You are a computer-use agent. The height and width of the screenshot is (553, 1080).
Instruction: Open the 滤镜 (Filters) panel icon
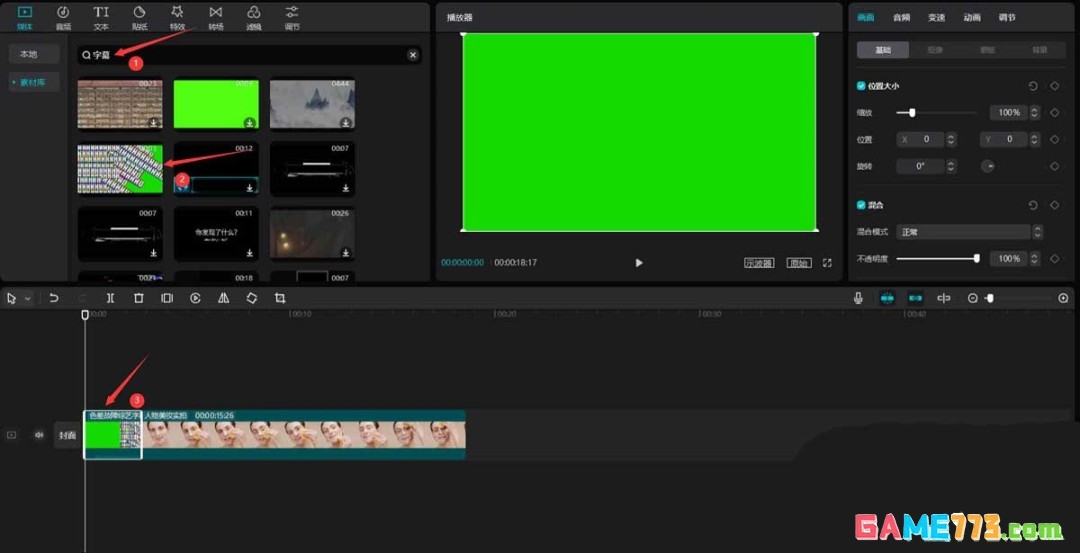[x=253, y=16]
